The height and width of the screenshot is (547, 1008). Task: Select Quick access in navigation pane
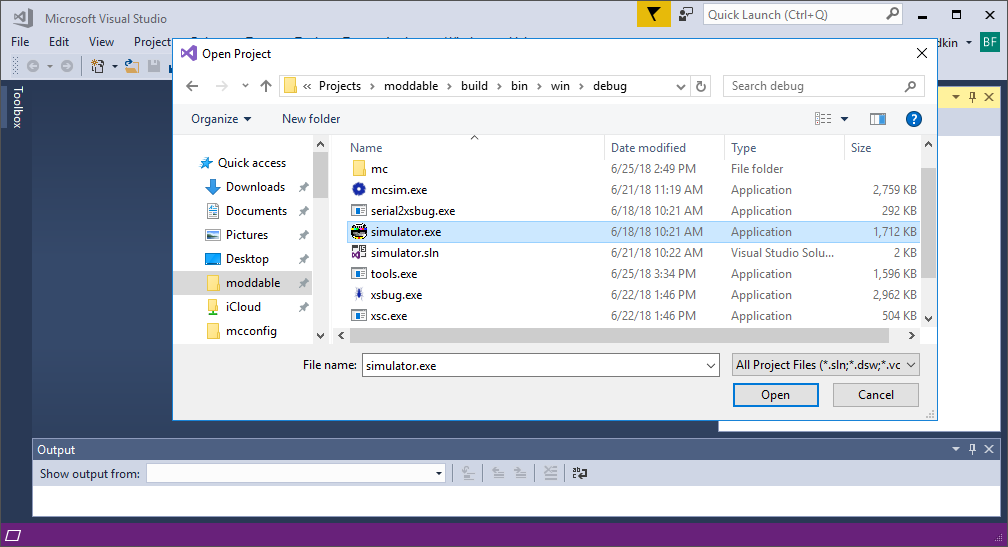[x=243, y=163]
